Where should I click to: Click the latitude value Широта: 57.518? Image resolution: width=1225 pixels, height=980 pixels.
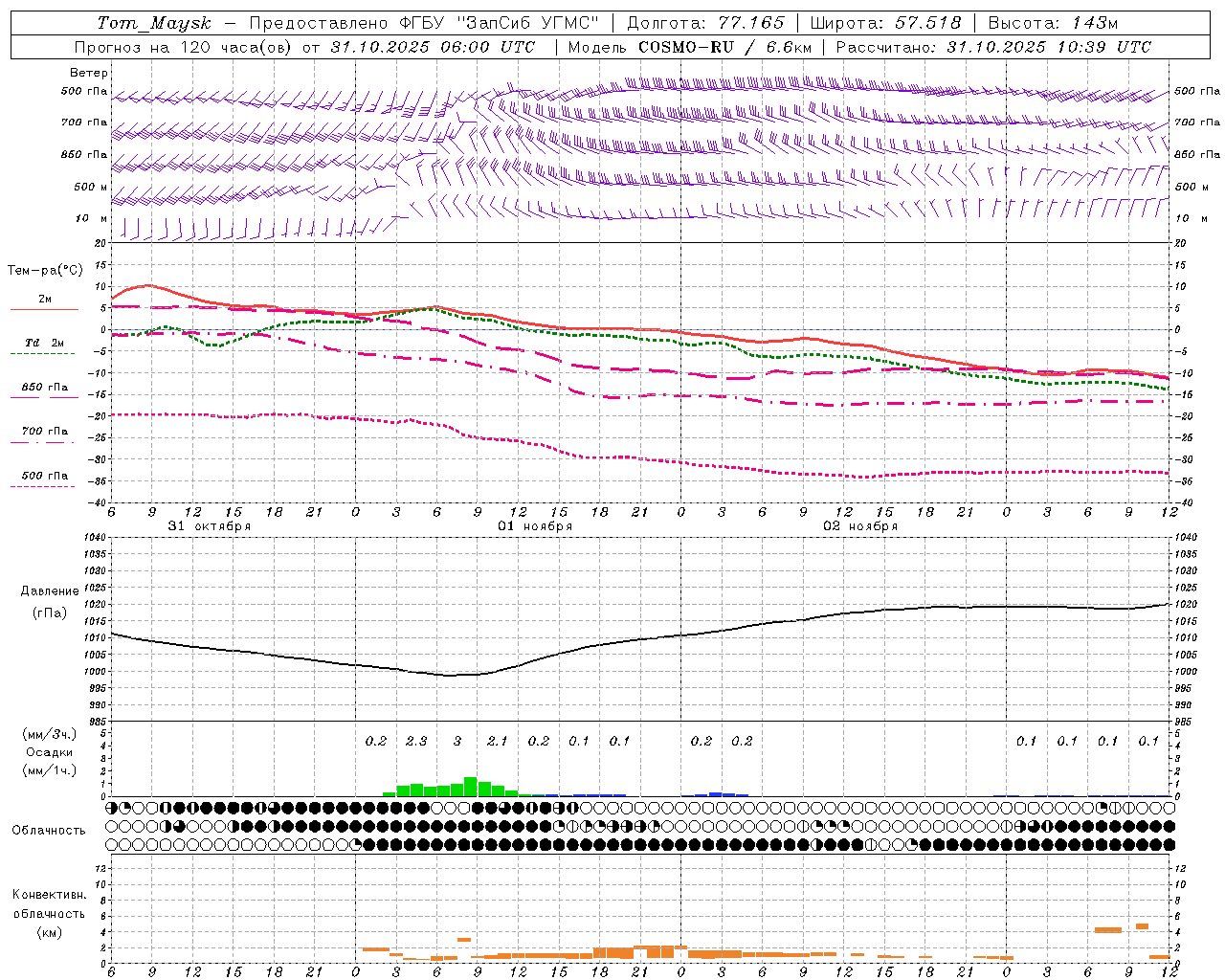click(x=885, y=23)
